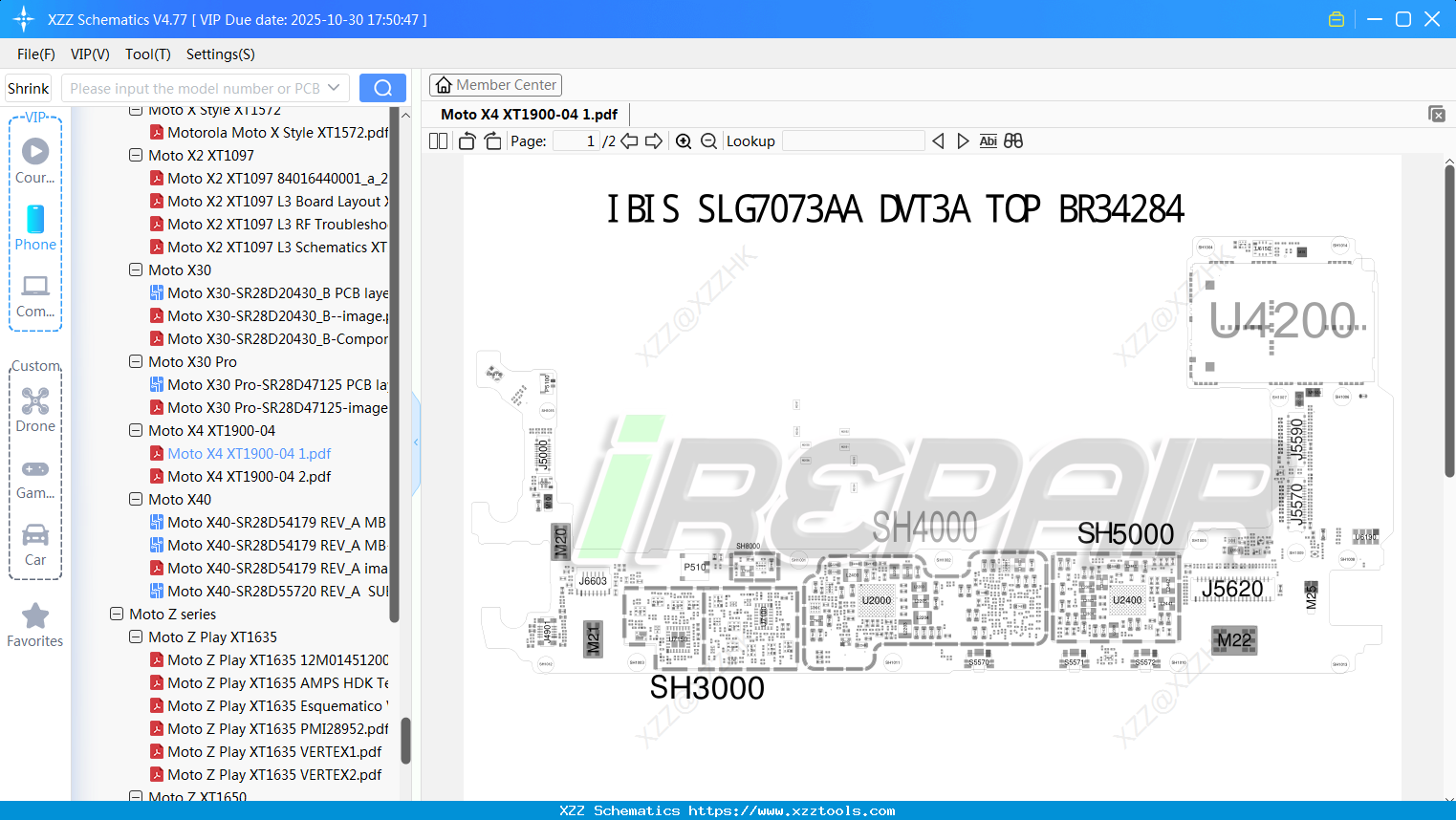
Task: Collapse the Moto X30 folder
Action: coord(136,270)
